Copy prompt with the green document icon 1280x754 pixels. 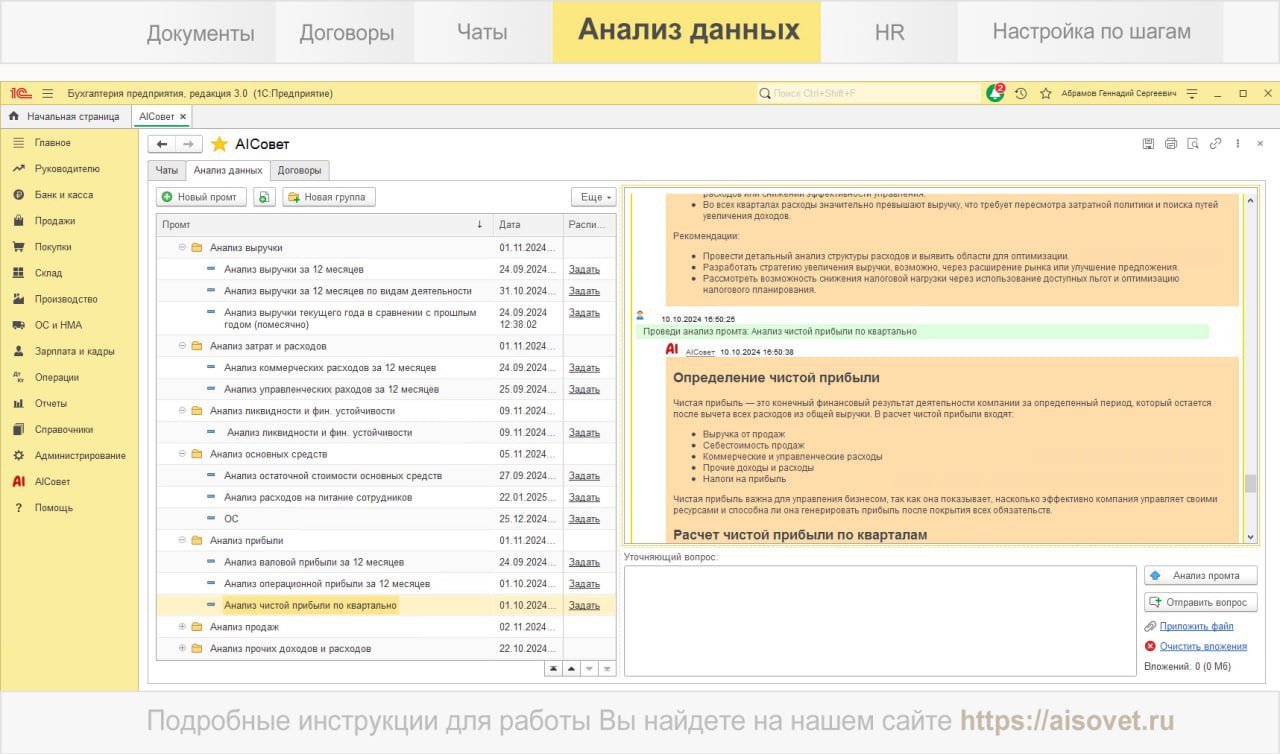(x=264, y=197)
